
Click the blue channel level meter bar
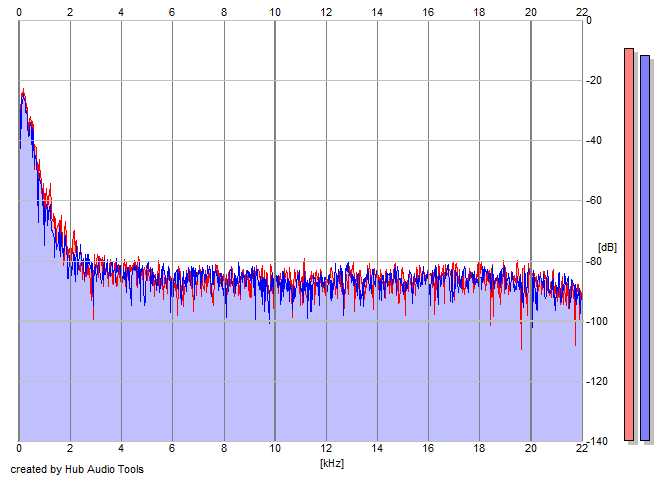pyautogui.click(x=645, y=248)
